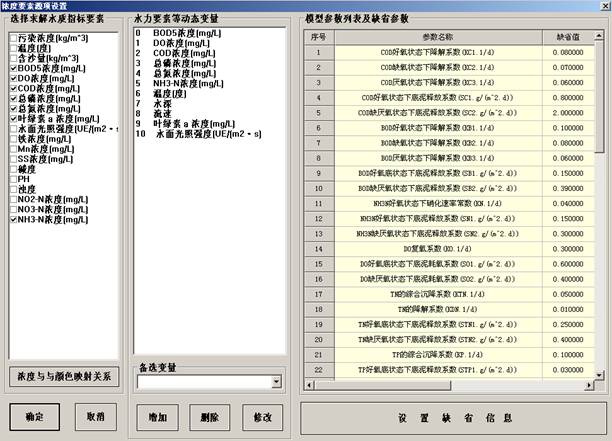Image resolution: width=612 pixels, height=441 pixels.
Task: Toggle the DO浓度[mg/L] checkbox
Action: (12, 76)
